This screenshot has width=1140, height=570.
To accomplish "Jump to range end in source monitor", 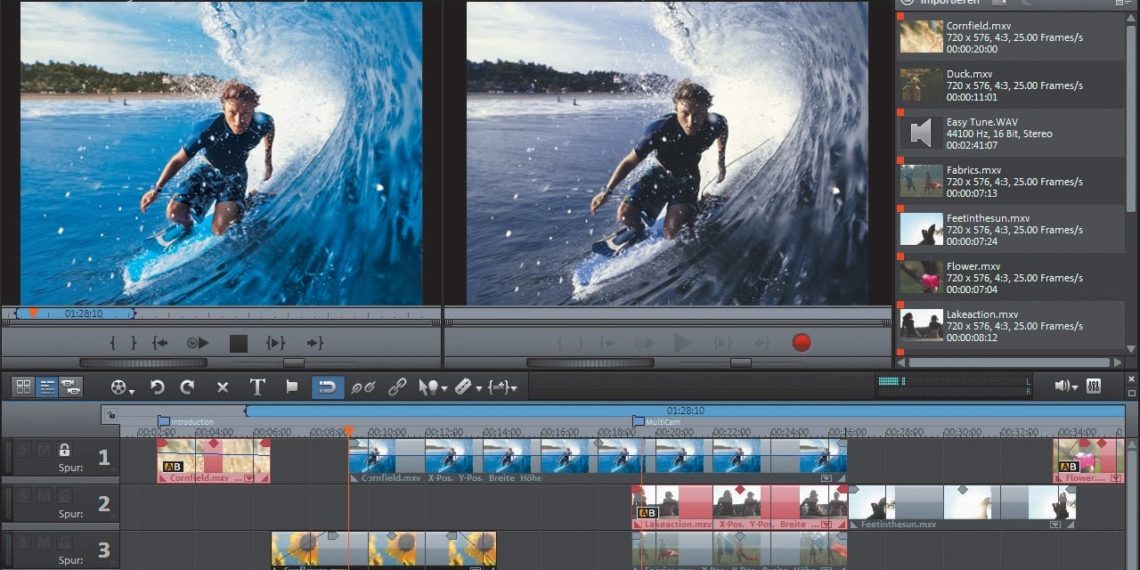I will pos(314,343).
